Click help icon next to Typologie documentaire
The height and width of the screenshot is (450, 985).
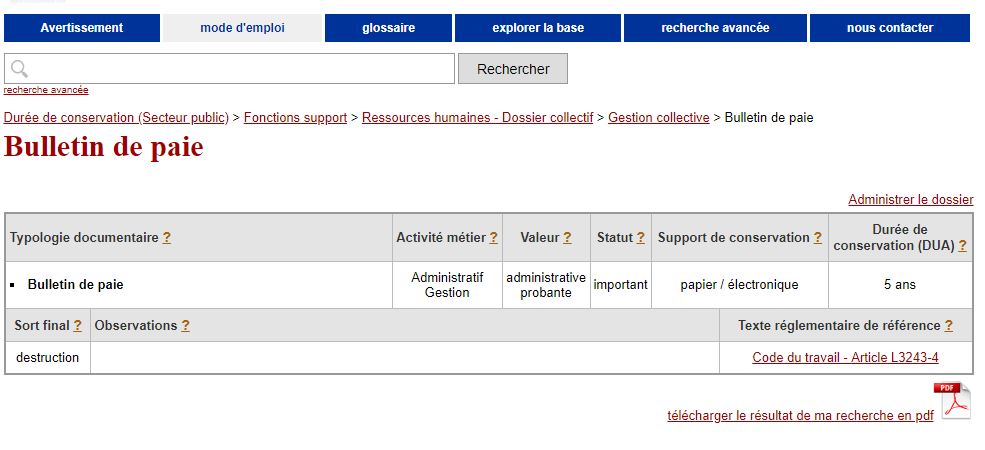pos(166,238)
